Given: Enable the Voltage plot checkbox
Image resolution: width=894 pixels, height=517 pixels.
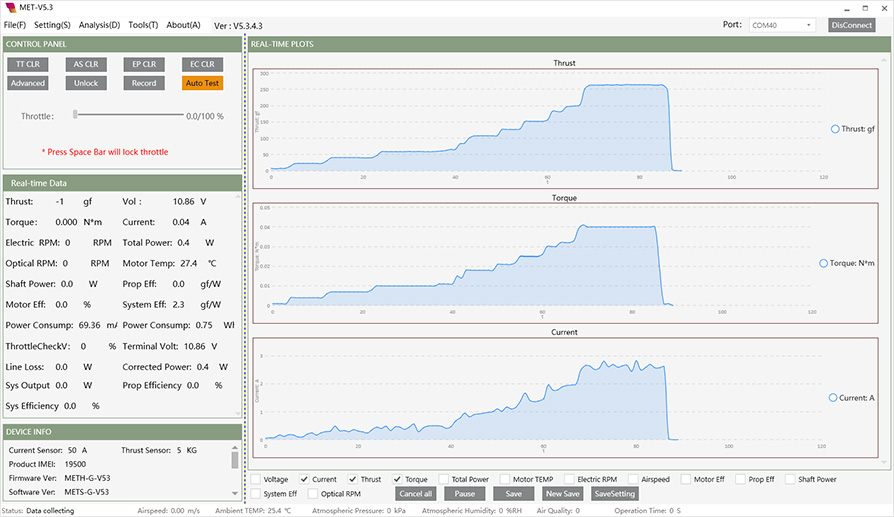Looking at the screenshot, I should pyautogui.click(x=256, y=480).
